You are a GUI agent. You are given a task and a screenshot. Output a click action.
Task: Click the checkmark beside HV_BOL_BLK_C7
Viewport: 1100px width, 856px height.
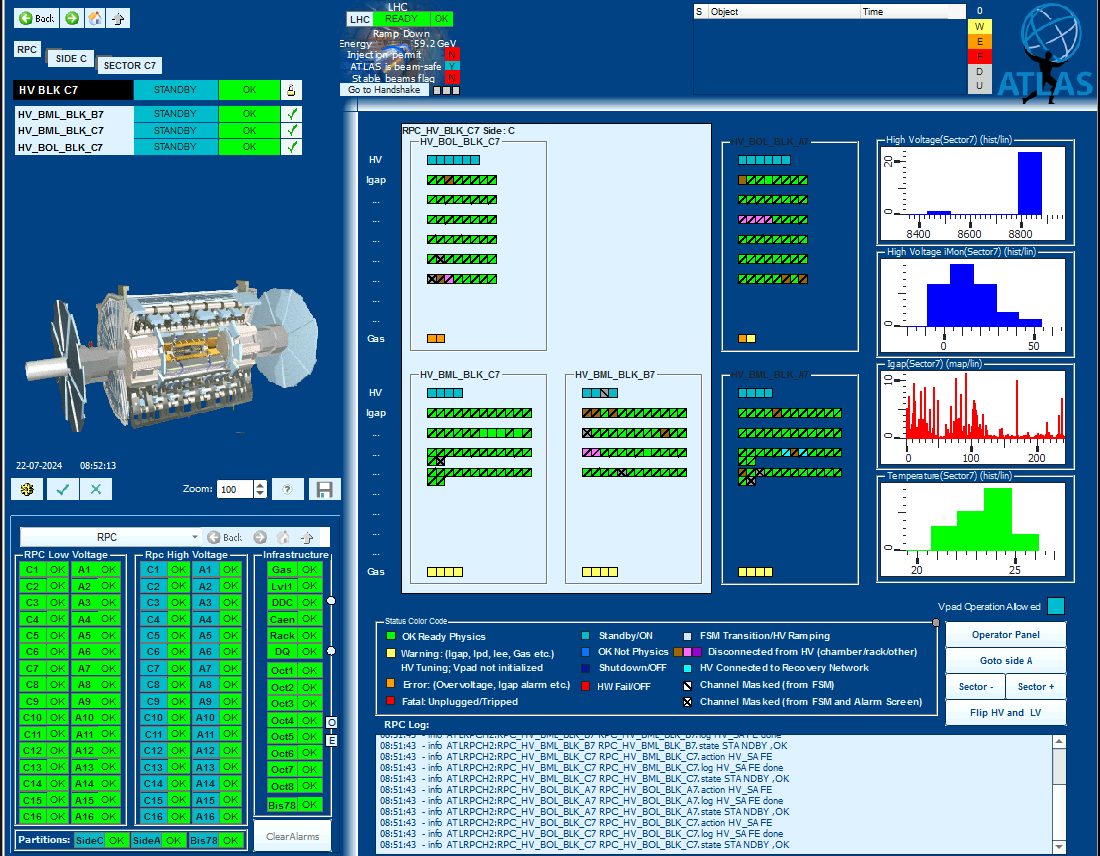(292, 147)
